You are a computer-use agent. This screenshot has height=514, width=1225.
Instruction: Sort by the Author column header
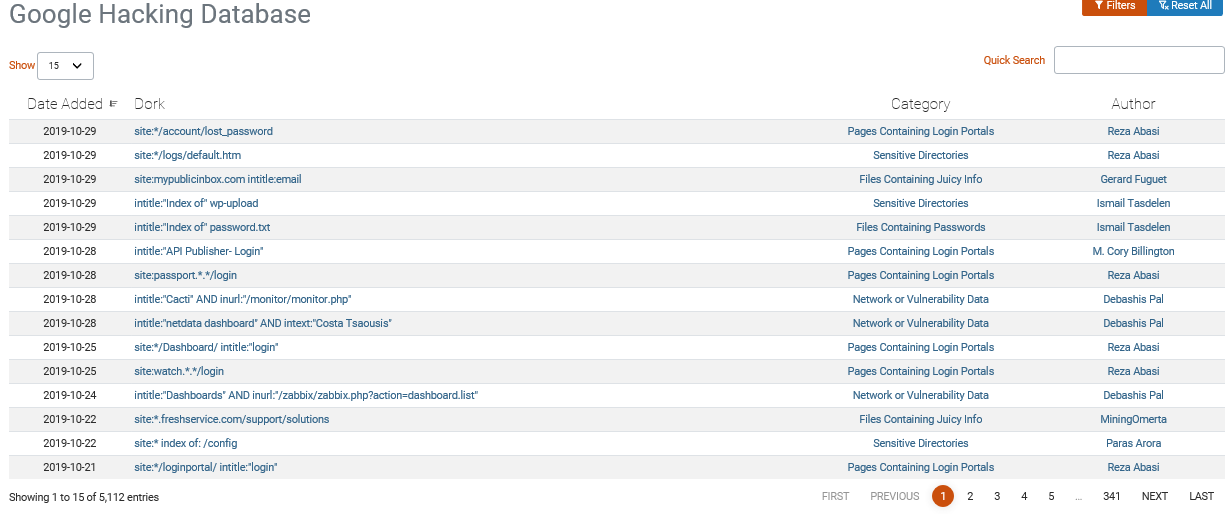click(x=1133, y=103)
